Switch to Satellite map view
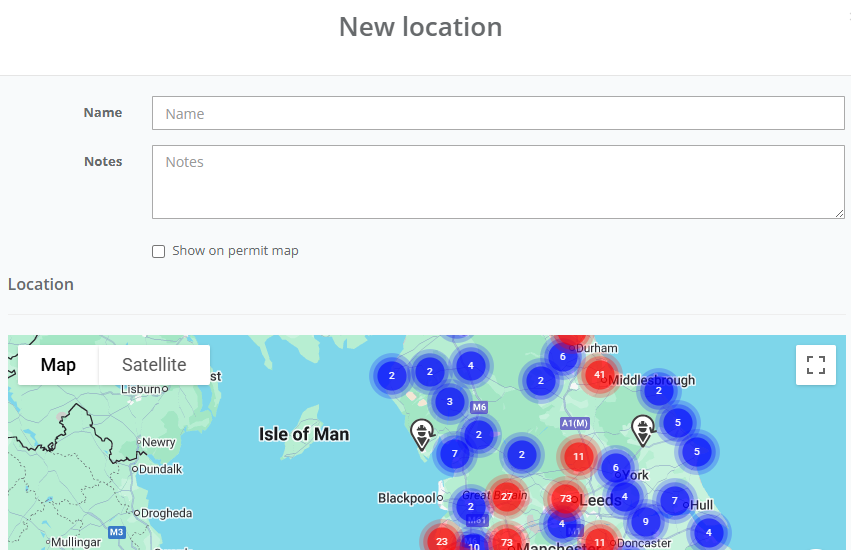The width and height of the screenshot is (851, 550). click(154, 365)
